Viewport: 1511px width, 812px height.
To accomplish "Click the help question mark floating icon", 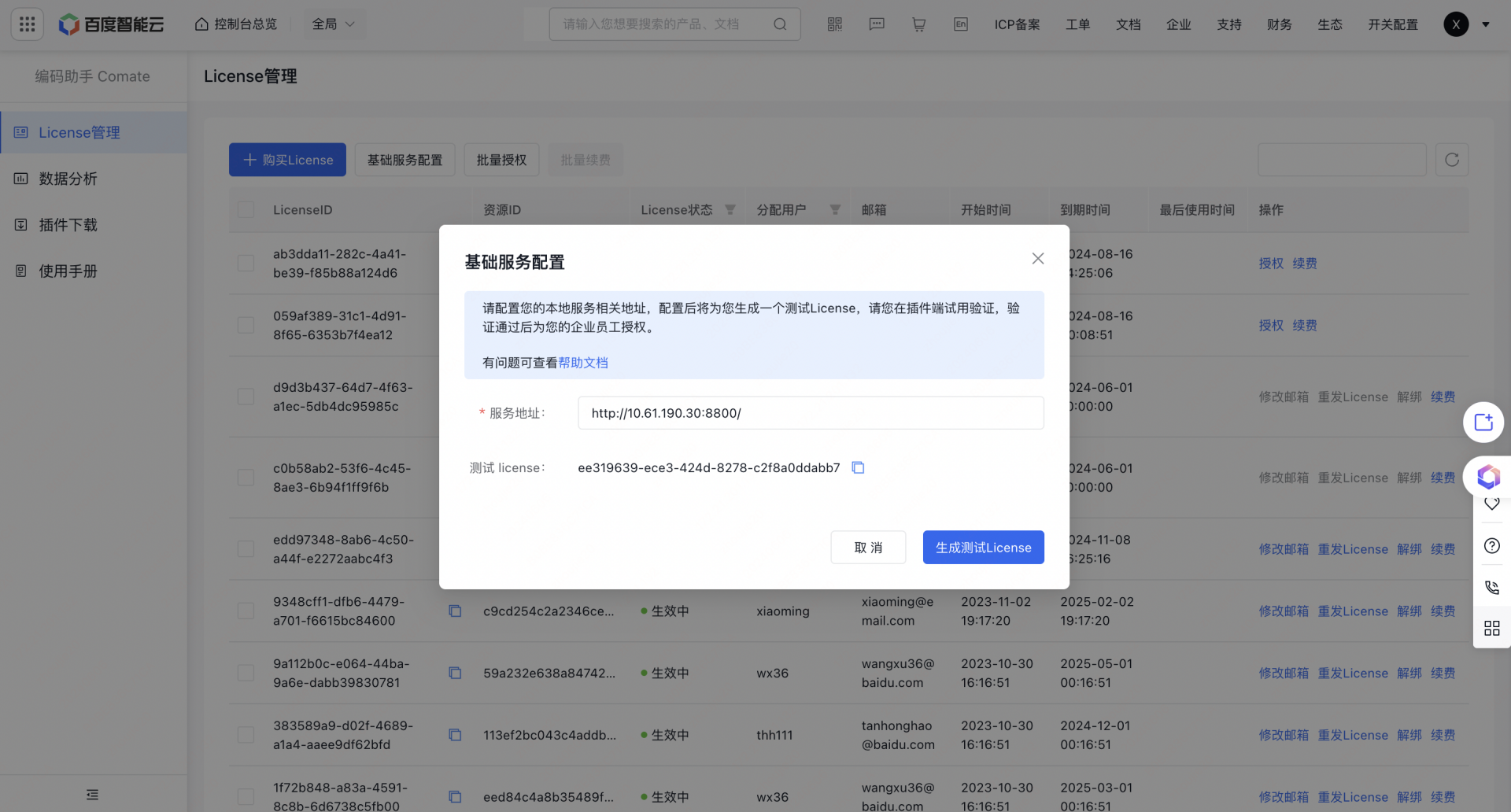I will click(1492, 546).
